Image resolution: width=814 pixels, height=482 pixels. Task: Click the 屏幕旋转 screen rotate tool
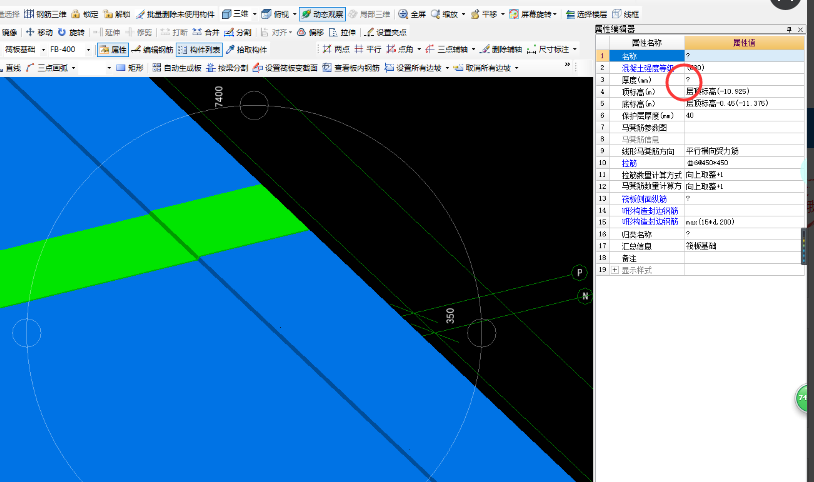tap(530, 14)
